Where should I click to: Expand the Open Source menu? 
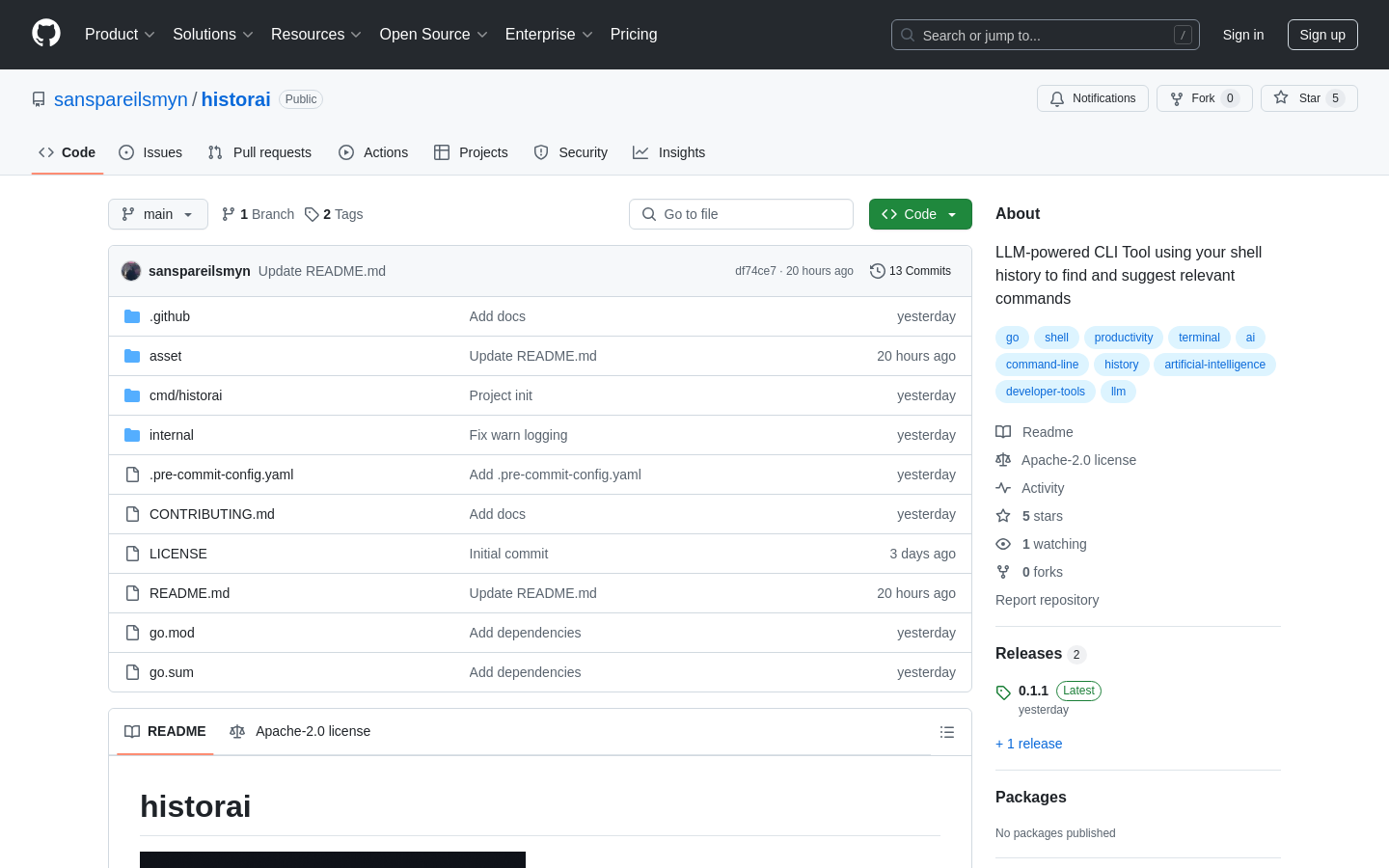pos(434,34)
